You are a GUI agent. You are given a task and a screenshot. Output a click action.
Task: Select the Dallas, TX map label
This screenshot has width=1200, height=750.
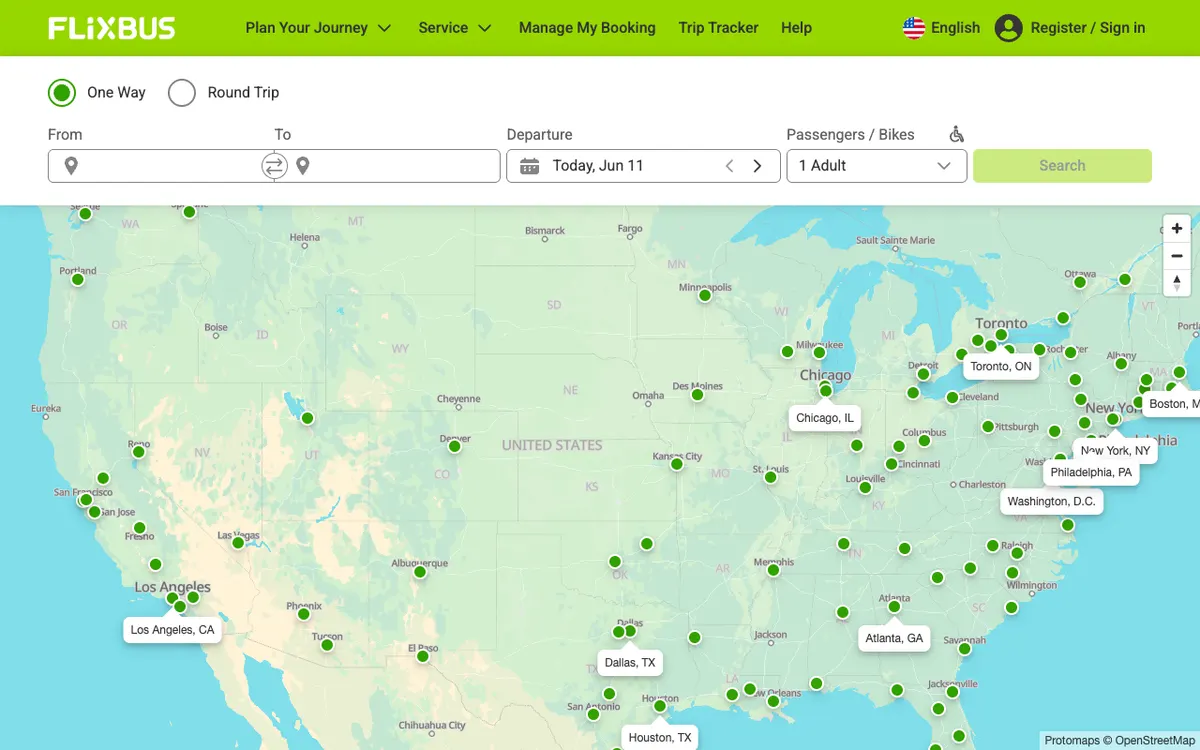630,663
